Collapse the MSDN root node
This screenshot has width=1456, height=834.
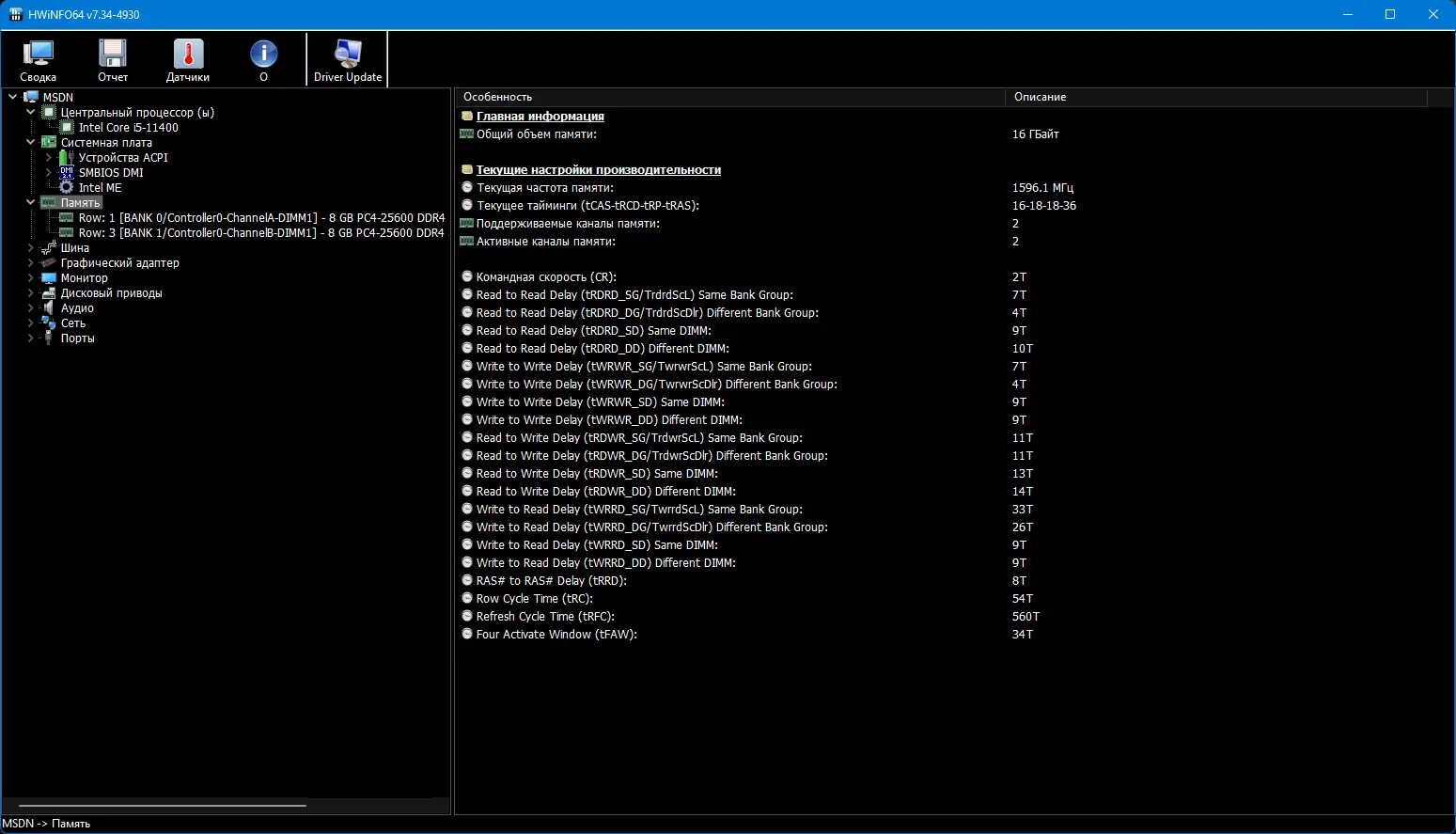click(13, 97)
